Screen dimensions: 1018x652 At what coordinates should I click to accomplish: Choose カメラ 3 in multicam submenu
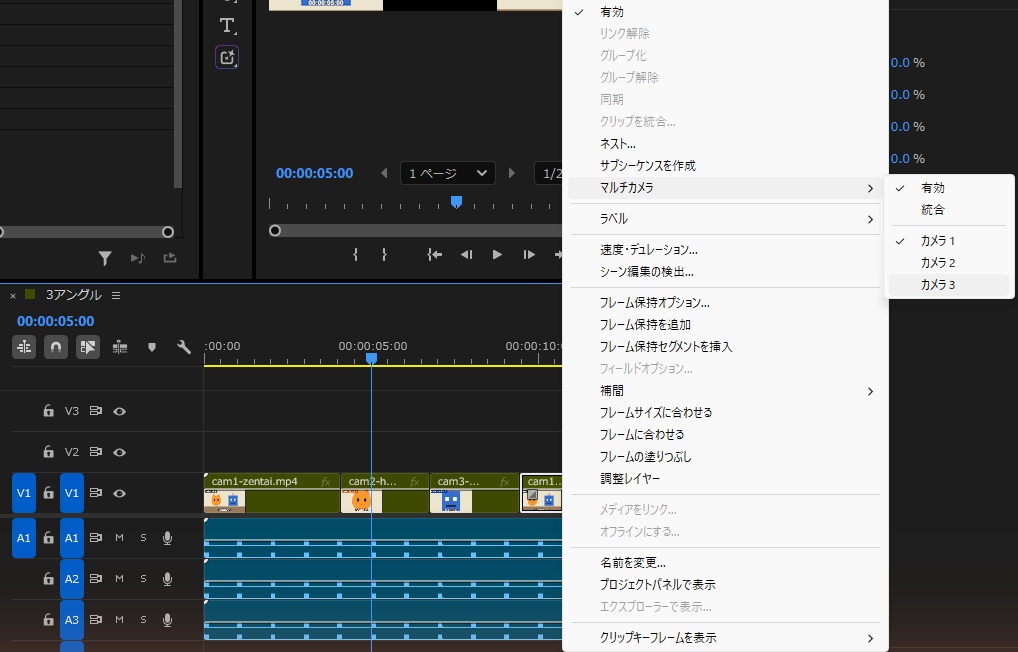949,284
